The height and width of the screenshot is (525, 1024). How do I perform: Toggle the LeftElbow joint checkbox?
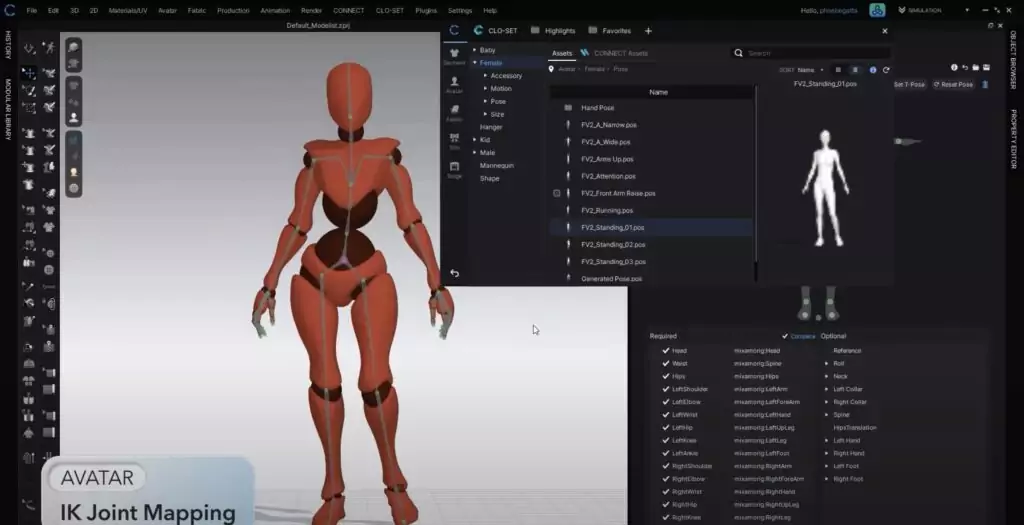point(665,402)
